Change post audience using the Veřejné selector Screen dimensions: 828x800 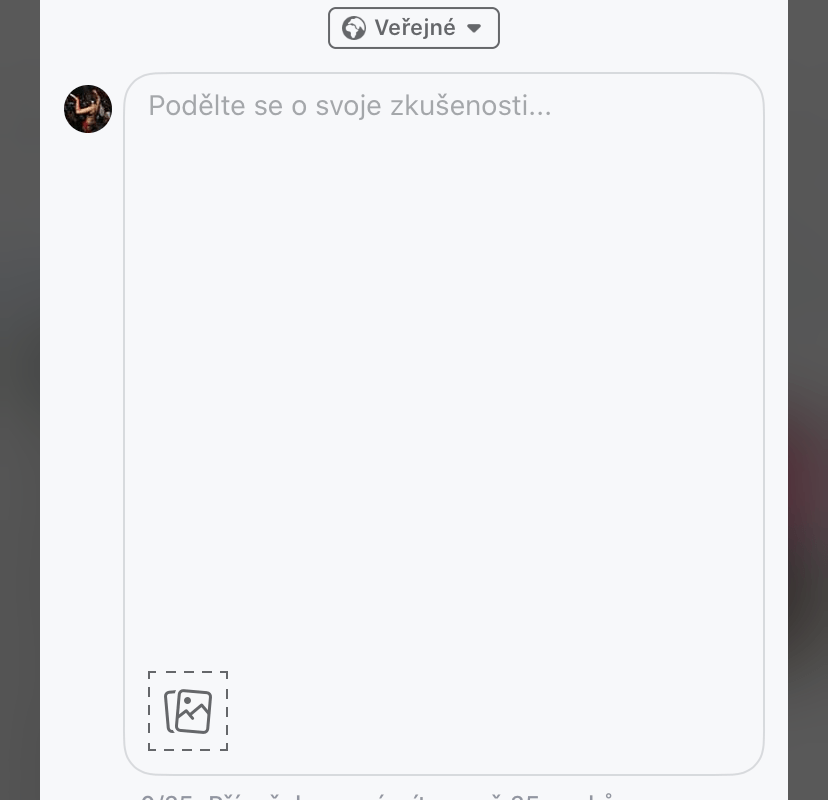[413, 28]
